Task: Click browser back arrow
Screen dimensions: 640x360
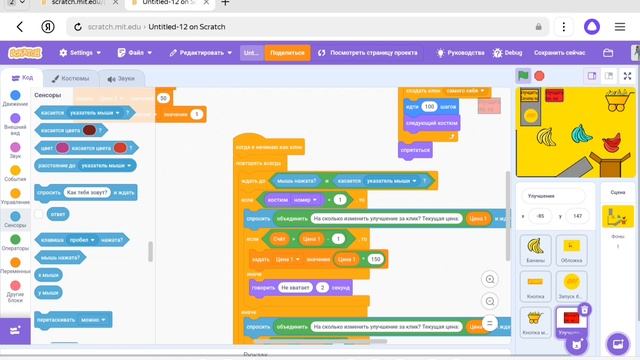Action: pyautogui.click(x=20, y=27)
